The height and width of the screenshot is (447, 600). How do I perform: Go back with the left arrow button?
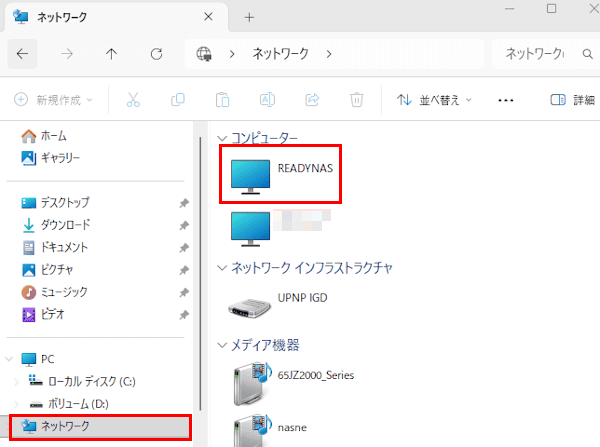[x=22, y=54]
